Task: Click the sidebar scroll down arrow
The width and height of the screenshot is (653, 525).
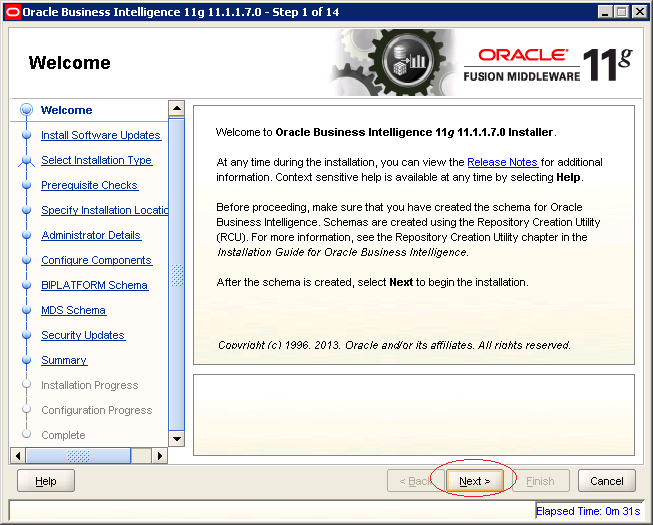Action: coord(177,438)
